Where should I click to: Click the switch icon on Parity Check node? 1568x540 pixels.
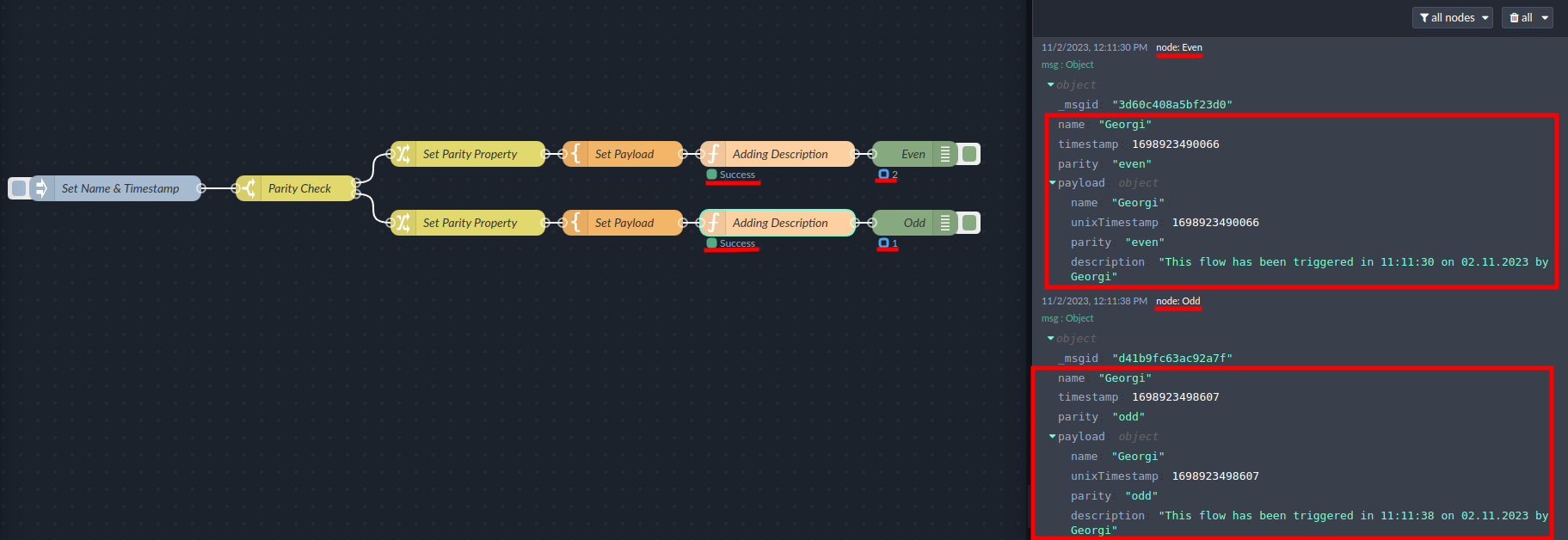tap(249, 188)
